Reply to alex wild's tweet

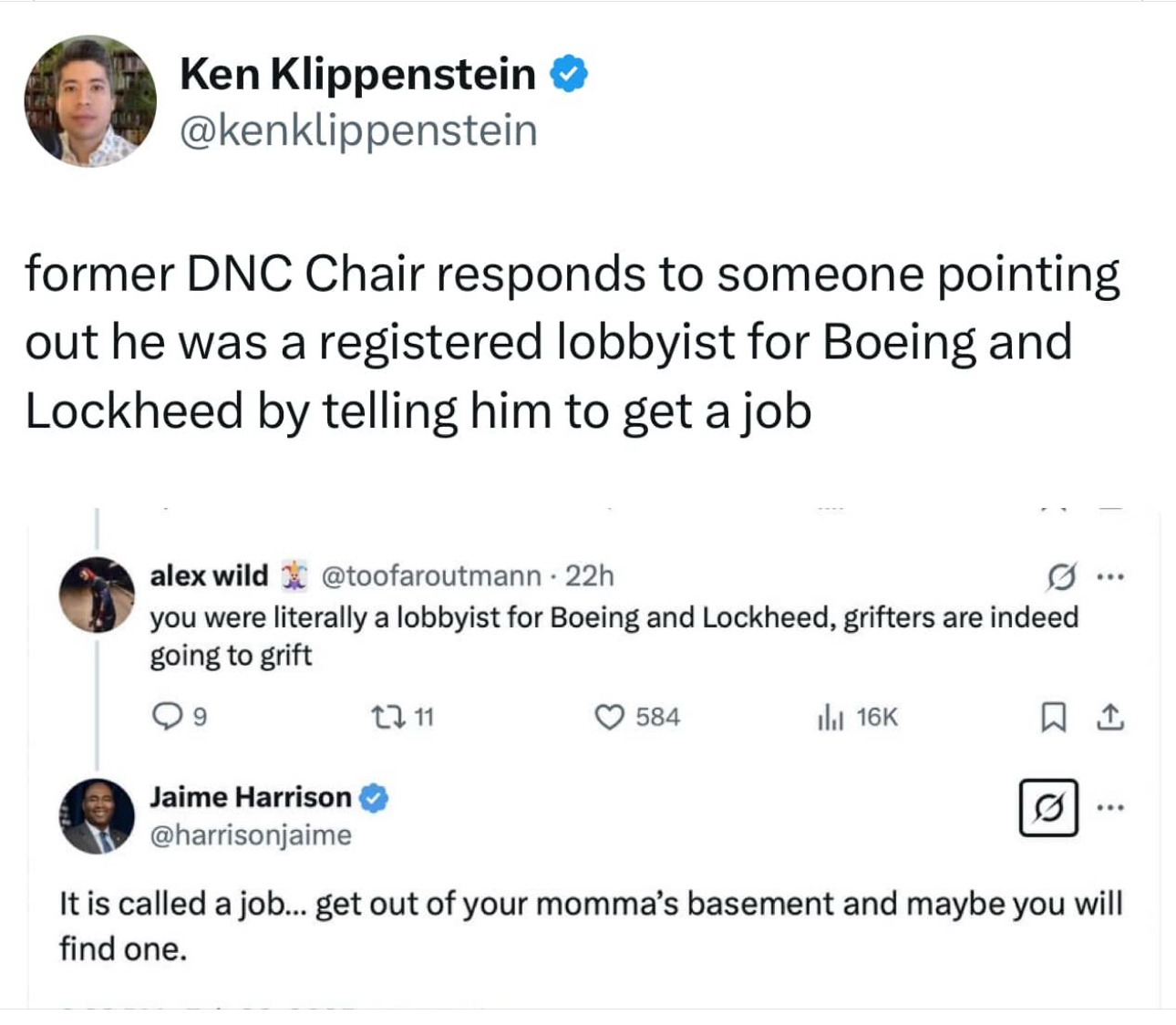(166, 718)
